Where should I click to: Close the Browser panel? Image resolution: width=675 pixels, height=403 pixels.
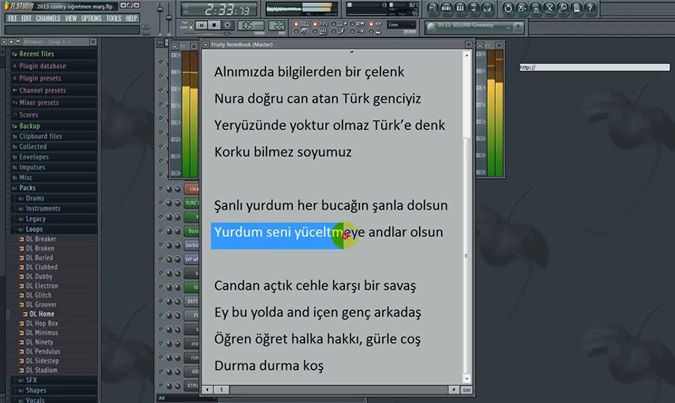coord(93,42)
